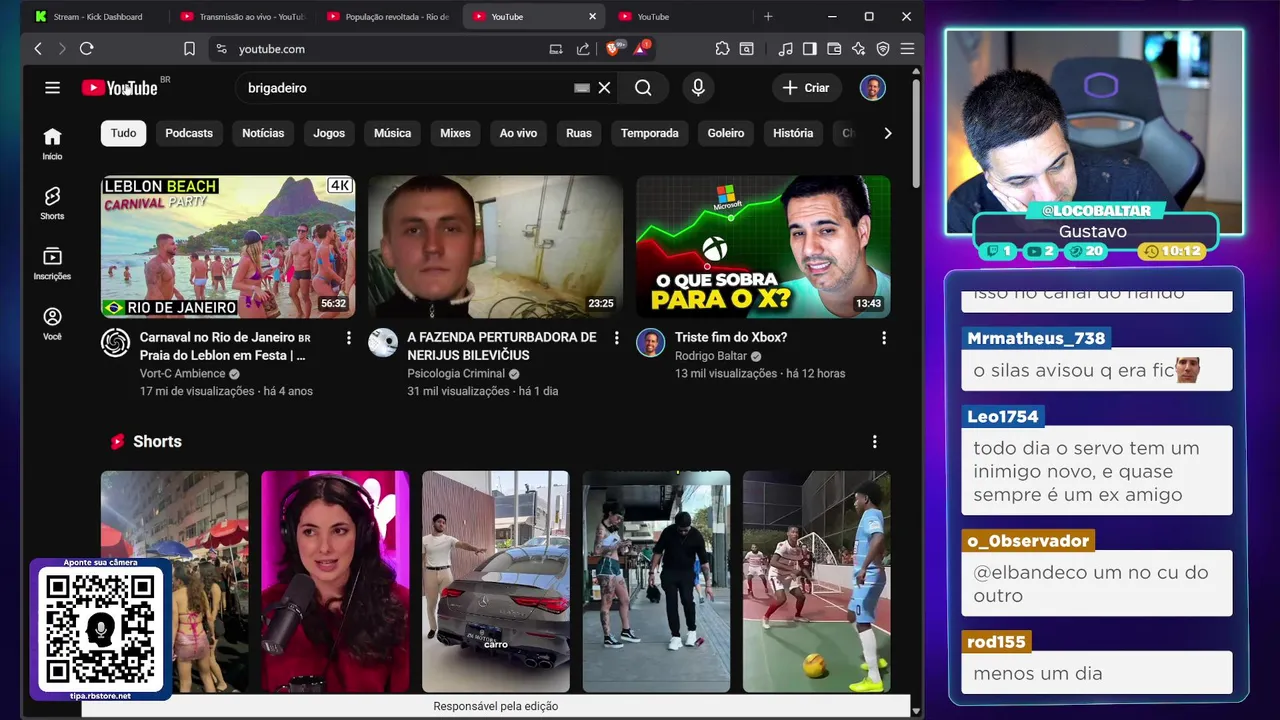
Task: Open options for Triste fim do Xbox video
Action: (x=883, y=338)
